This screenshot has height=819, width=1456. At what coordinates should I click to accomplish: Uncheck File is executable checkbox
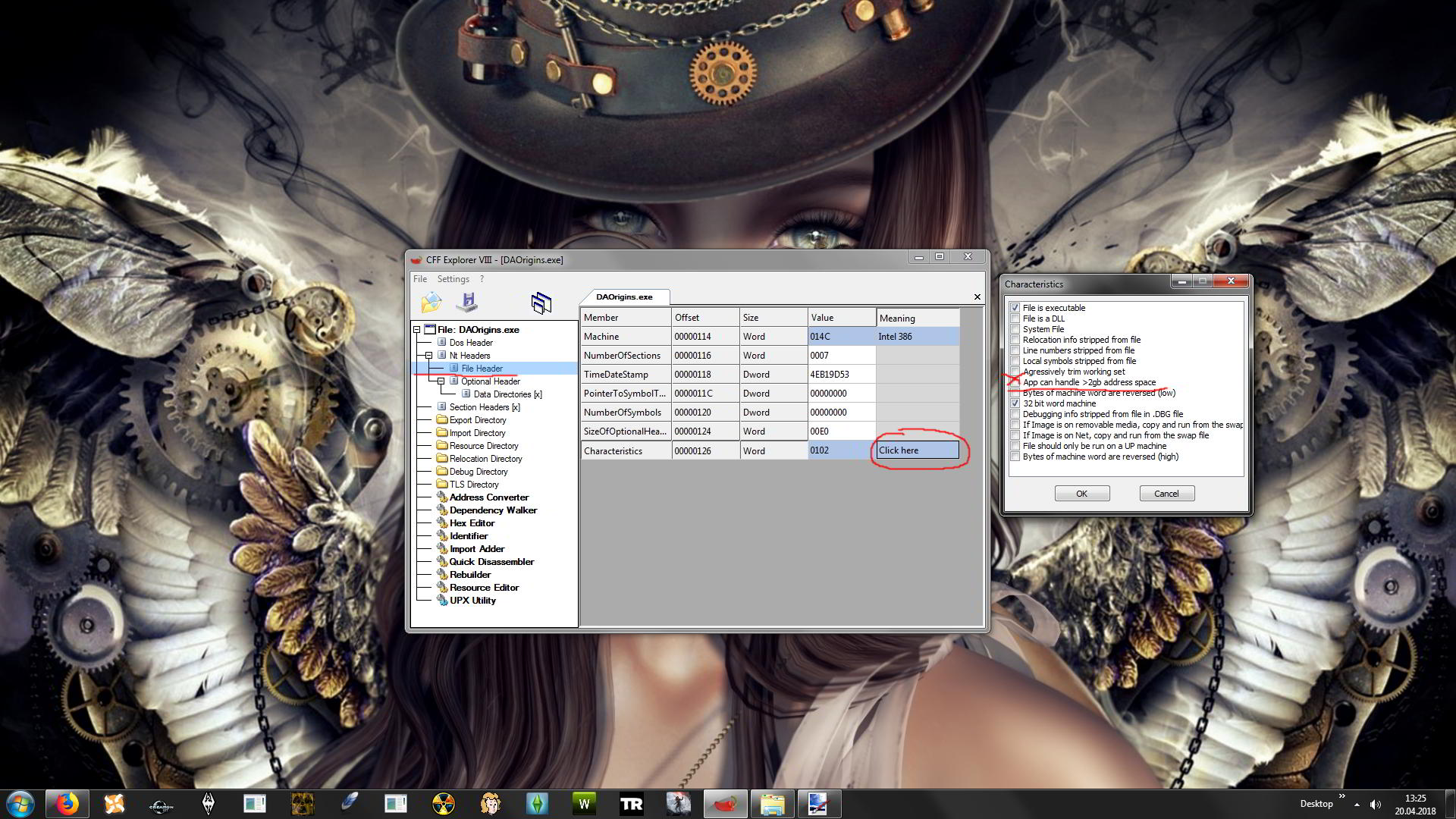click(1015, 308)
